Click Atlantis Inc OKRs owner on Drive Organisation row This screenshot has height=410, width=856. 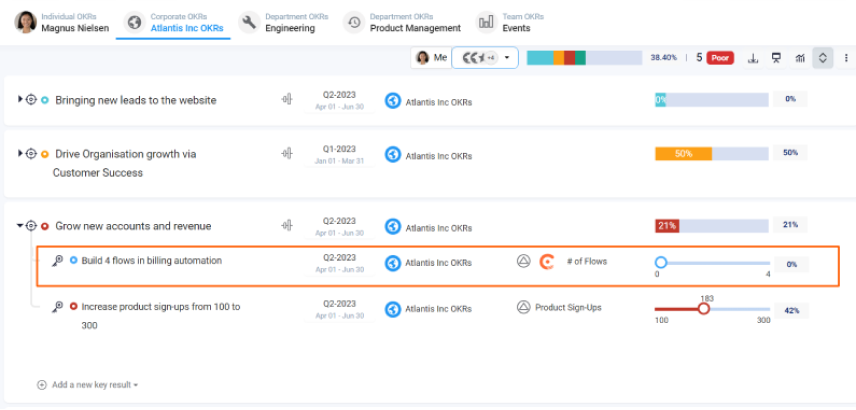pos(429,156)
